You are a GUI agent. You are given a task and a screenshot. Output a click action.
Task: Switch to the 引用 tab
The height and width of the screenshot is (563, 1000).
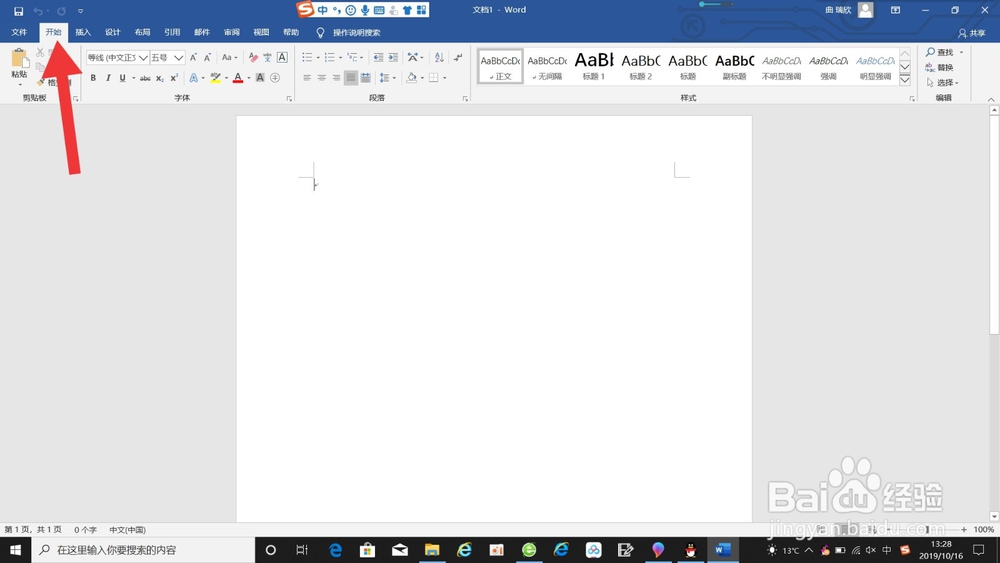[172, 32]
